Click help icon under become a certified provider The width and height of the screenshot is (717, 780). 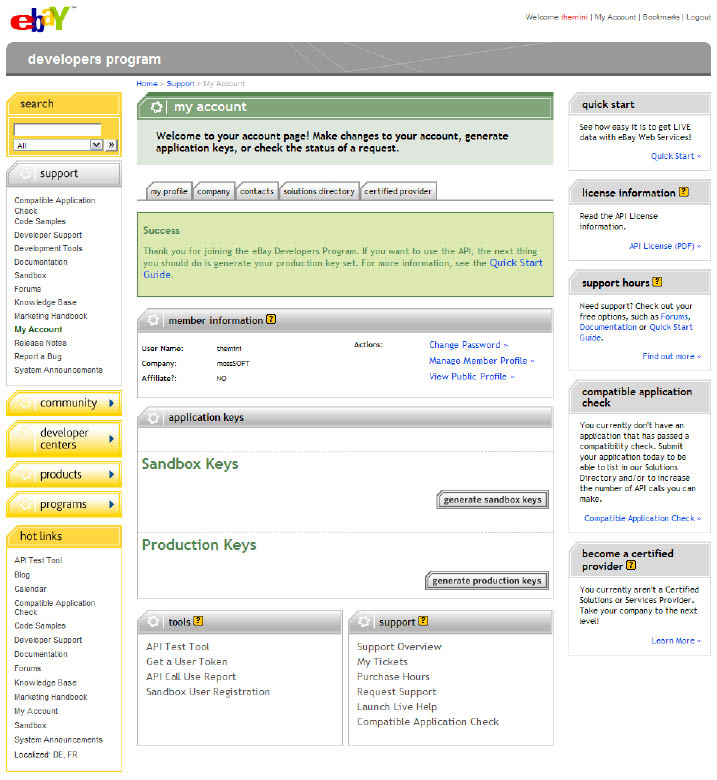click(631, 566)
